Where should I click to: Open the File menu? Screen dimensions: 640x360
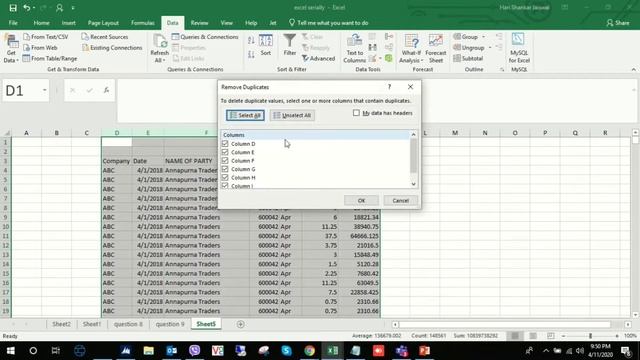coord(13,23)
